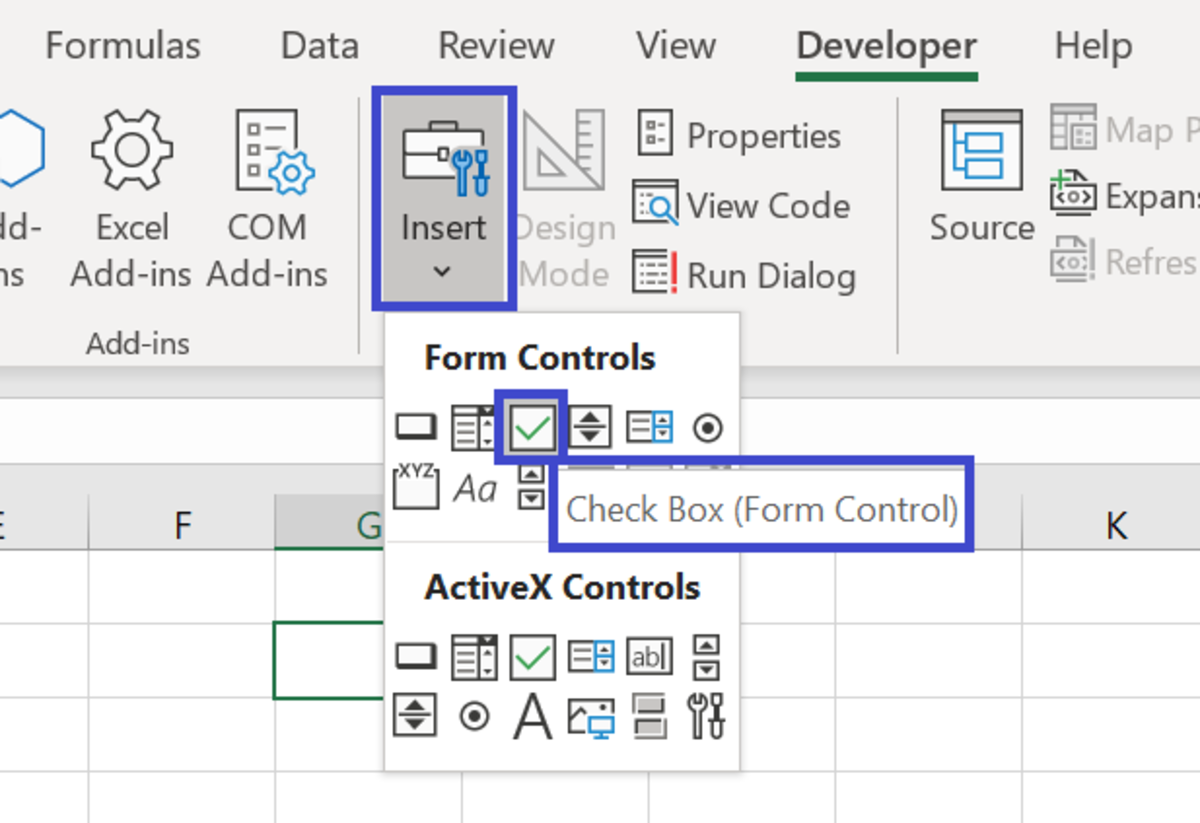
Task: Pick the Check Box ActiveX control
Action: point(531,657)
